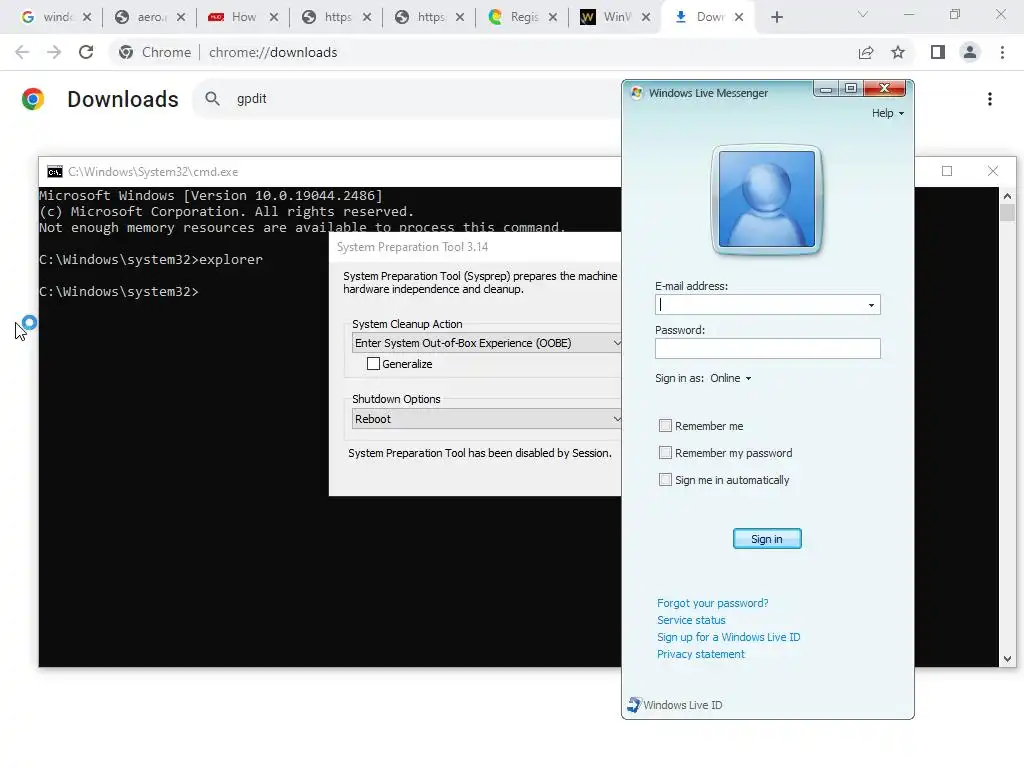1024x768 pixels.
Task: Bookmark this page with the star icon
Action: coord(898,52)
